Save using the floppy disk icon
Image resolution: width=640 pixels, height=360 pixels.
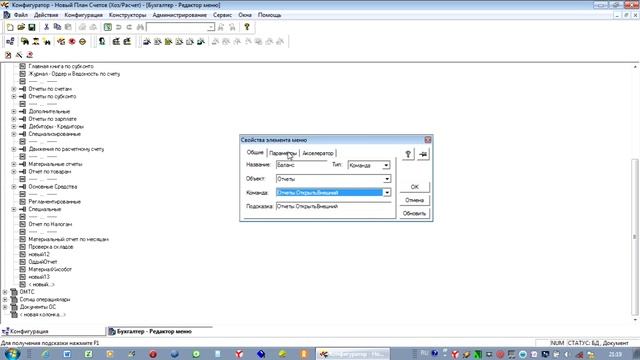click(x=31, y=27)
